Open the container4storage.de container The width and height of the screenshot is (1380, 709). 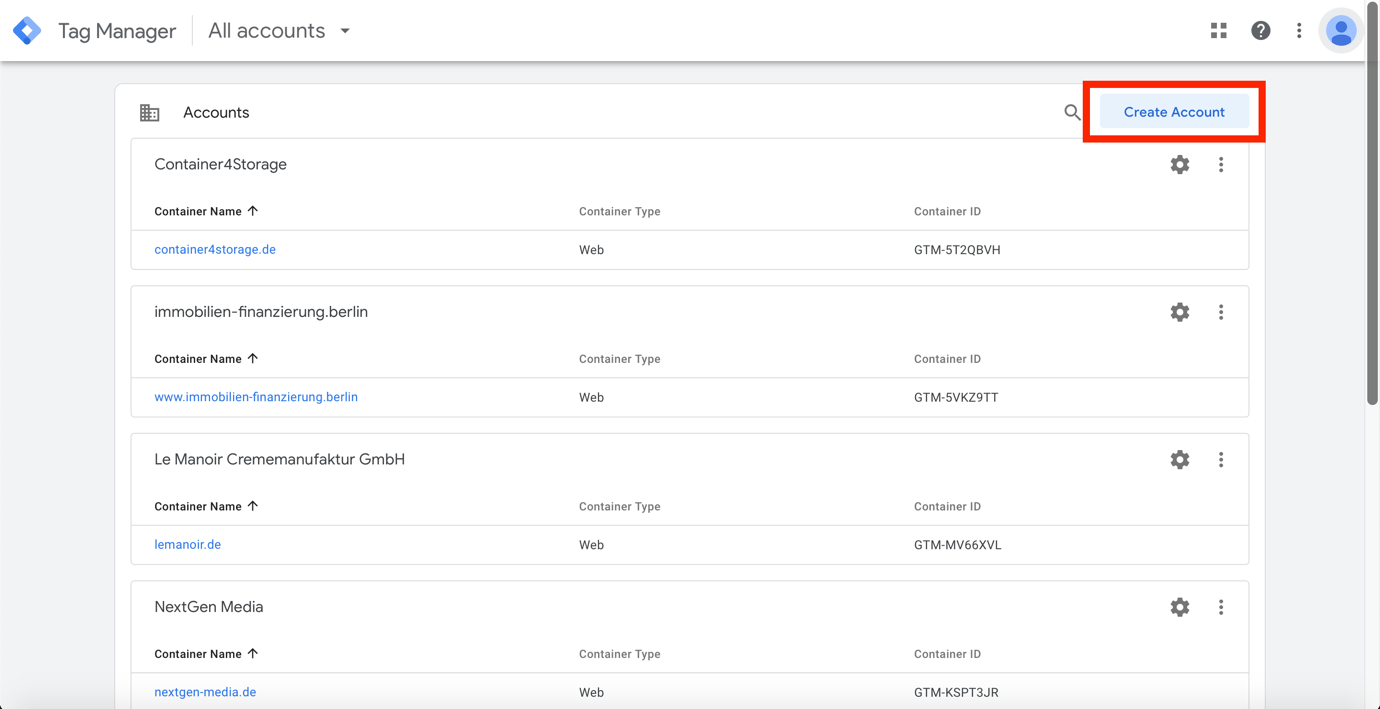pos(215,250)
